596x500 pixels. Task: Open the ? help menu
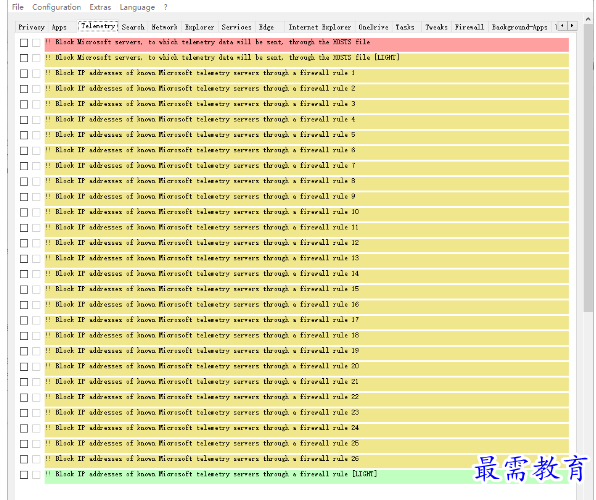(x=165, y=7)
